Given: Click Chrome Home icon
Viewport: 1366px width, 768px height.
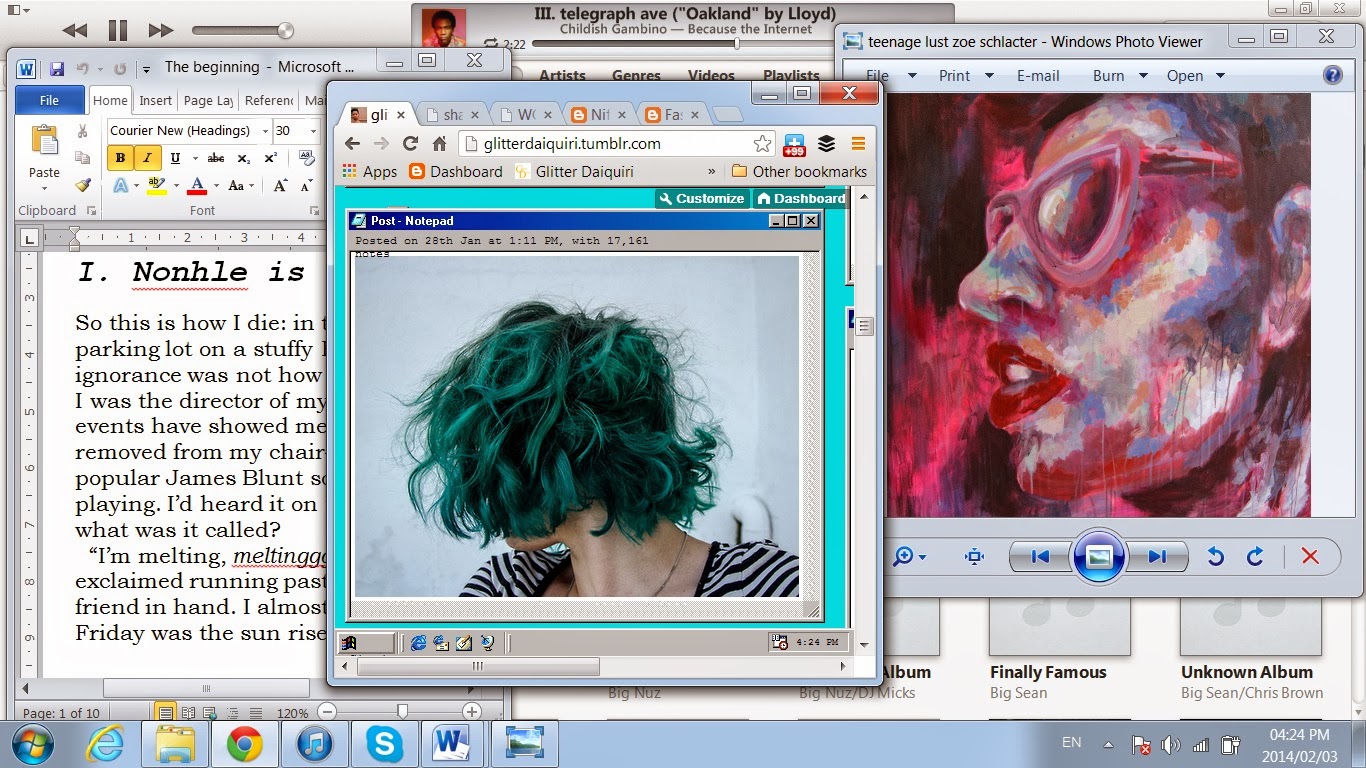Looking at the screenshot, I should (x=439, y=144).
